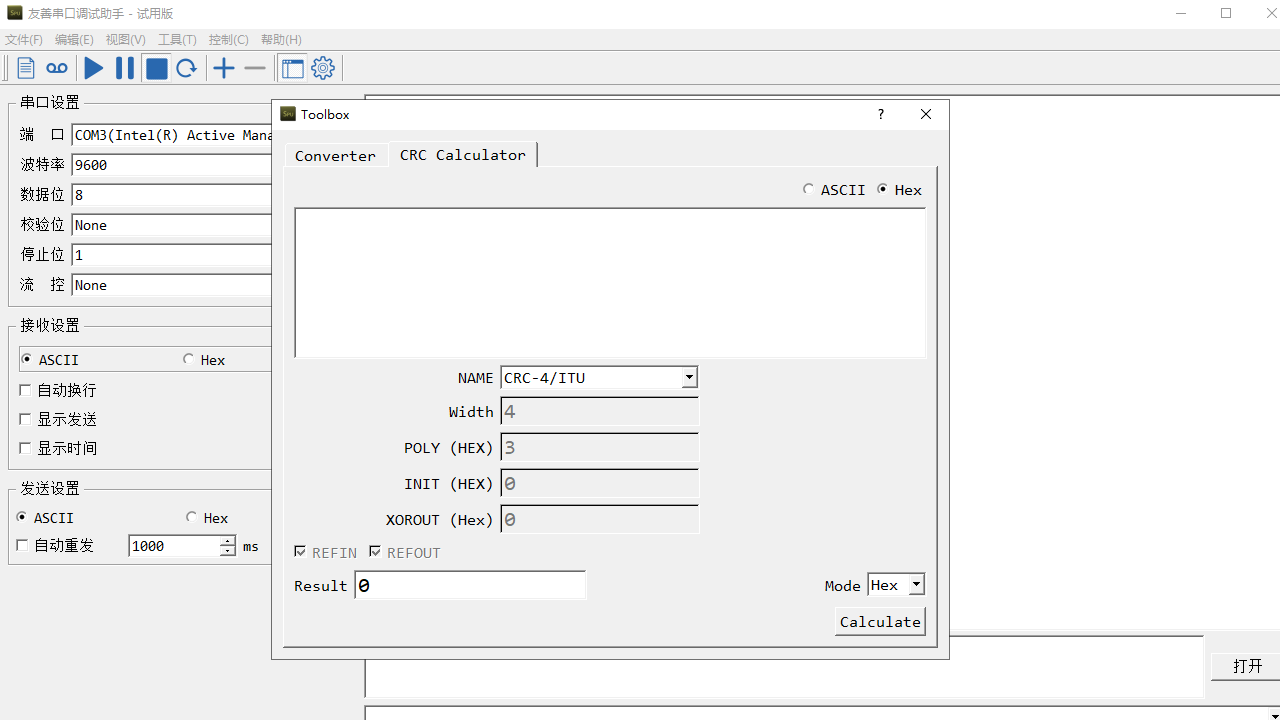Click the refresh icon to rescan ports
1280x720 pixels.
coord(187,67)
